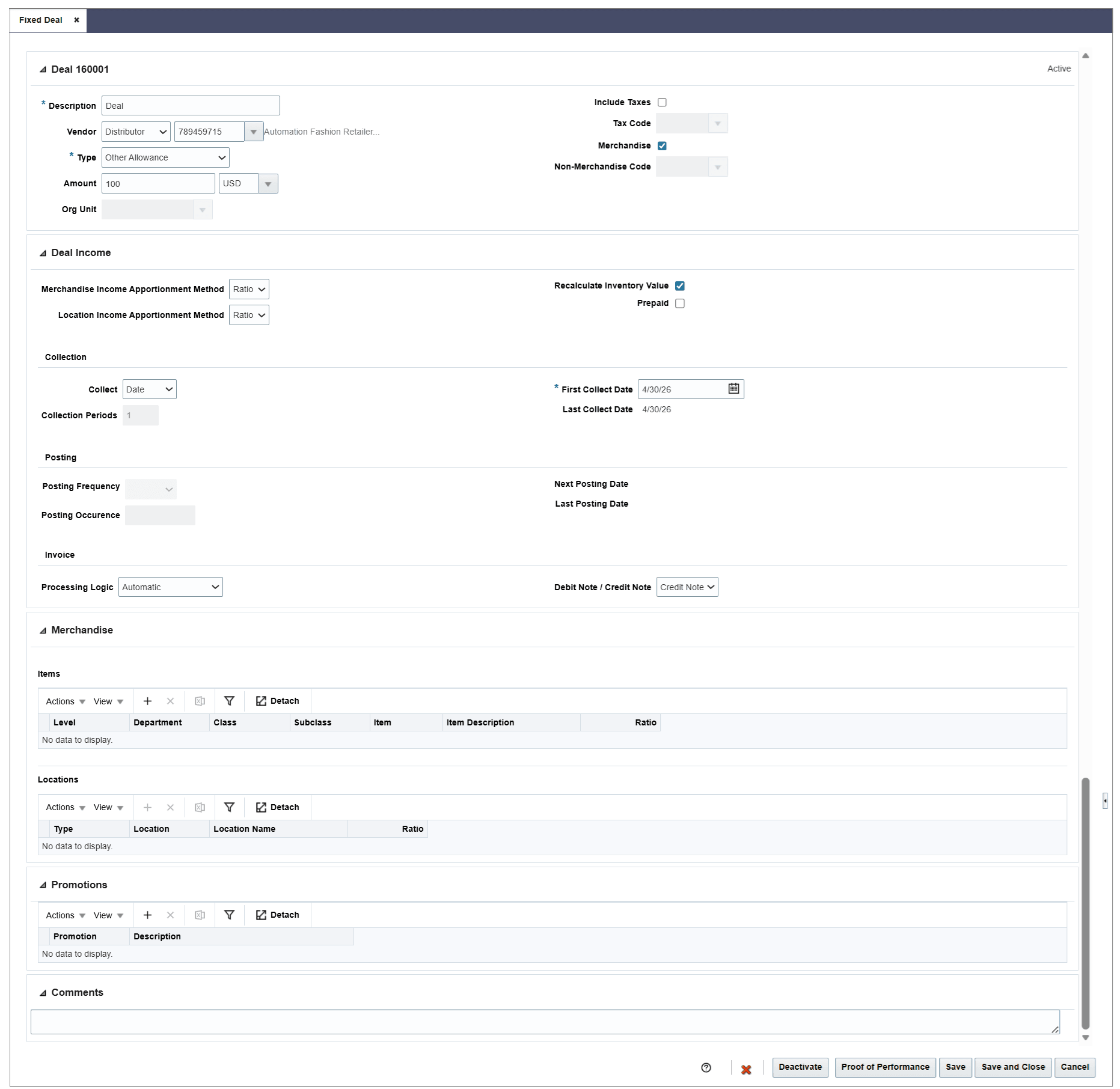Open Location Income Apportionment Method dropdown

click(249, 315)
